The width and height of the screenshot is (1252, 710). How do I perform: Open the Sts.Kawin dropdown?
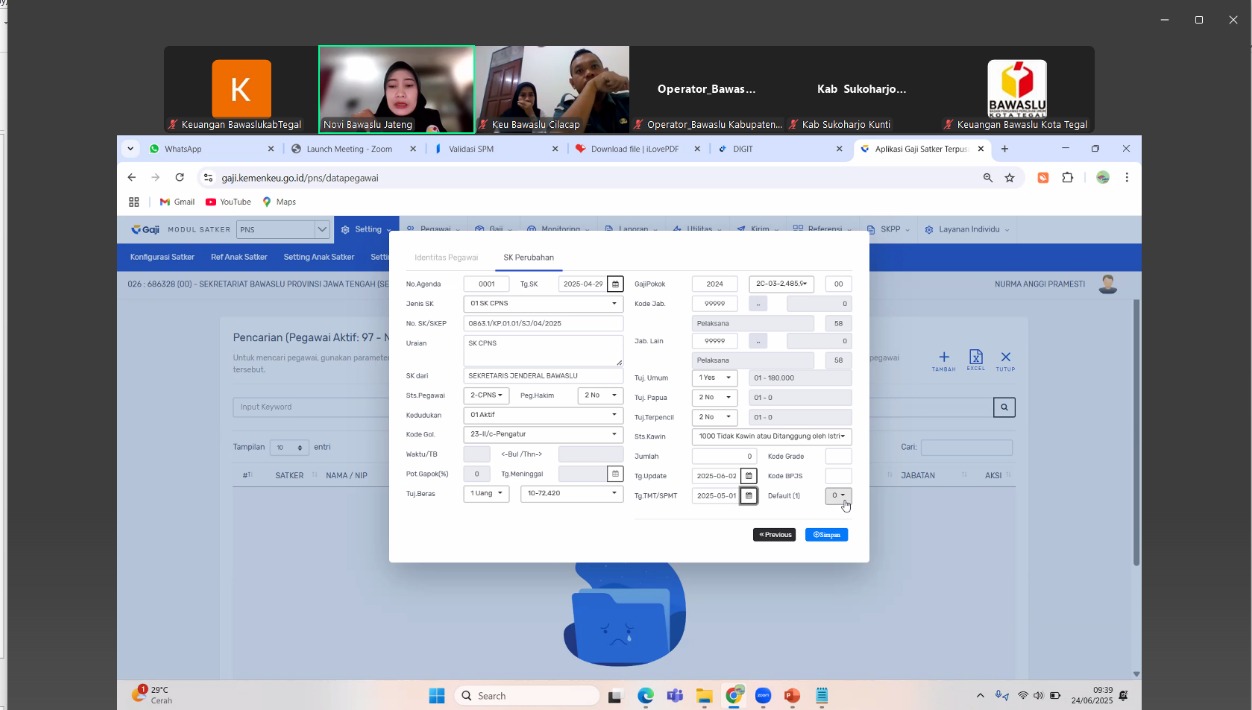pyautogui.click(x=771, y=437)
